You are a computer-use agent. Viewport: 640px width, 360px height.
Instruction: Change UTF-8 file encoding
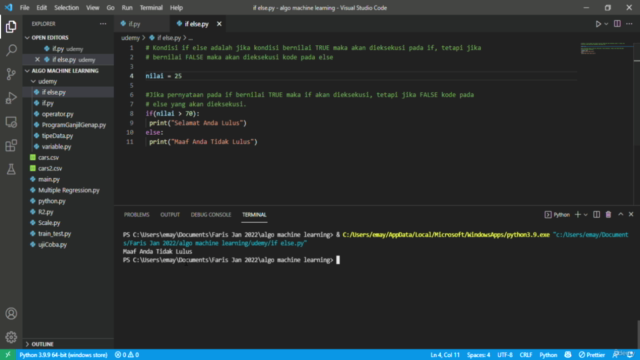pos(505,355)
